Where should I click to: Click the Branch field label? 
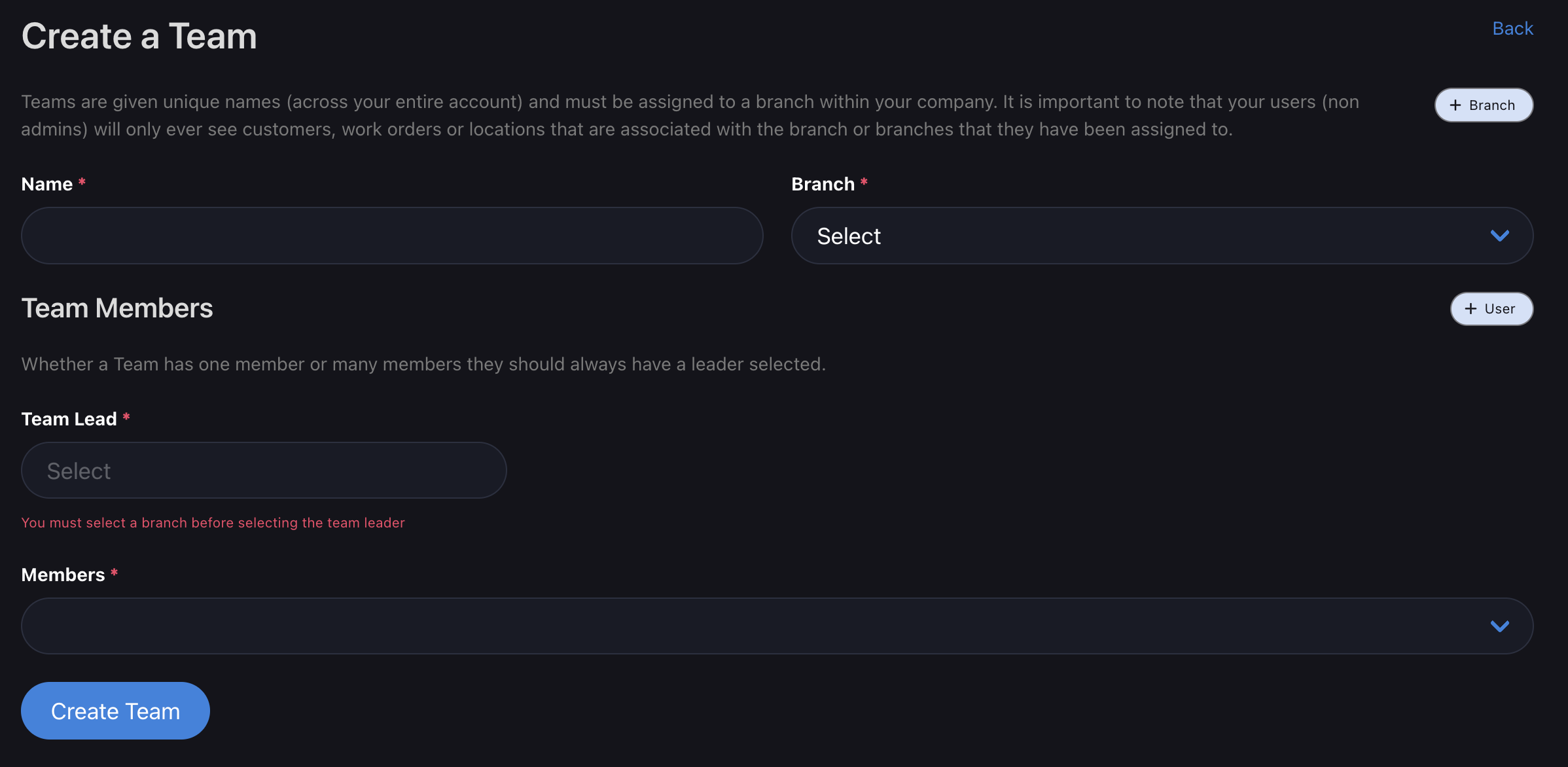pyautogui.click(x=823, y=185)
